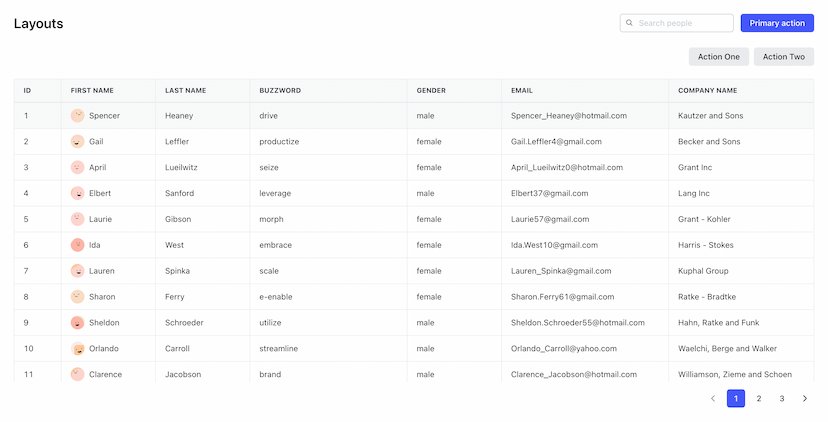Click last name Lueilwitz
The height and width of the screenshot is (422, 828).
tap(181, 167)
